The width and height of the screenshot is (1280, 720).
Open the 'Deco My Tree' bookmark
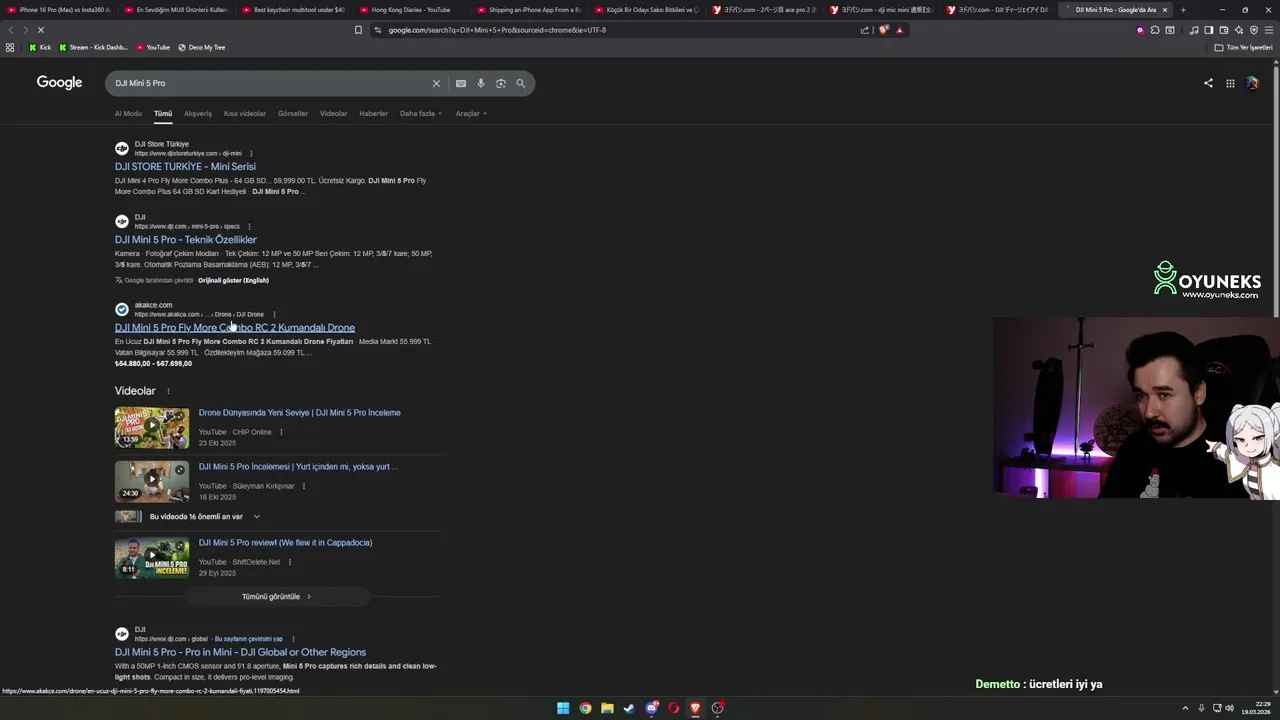[x=201, y=47]
